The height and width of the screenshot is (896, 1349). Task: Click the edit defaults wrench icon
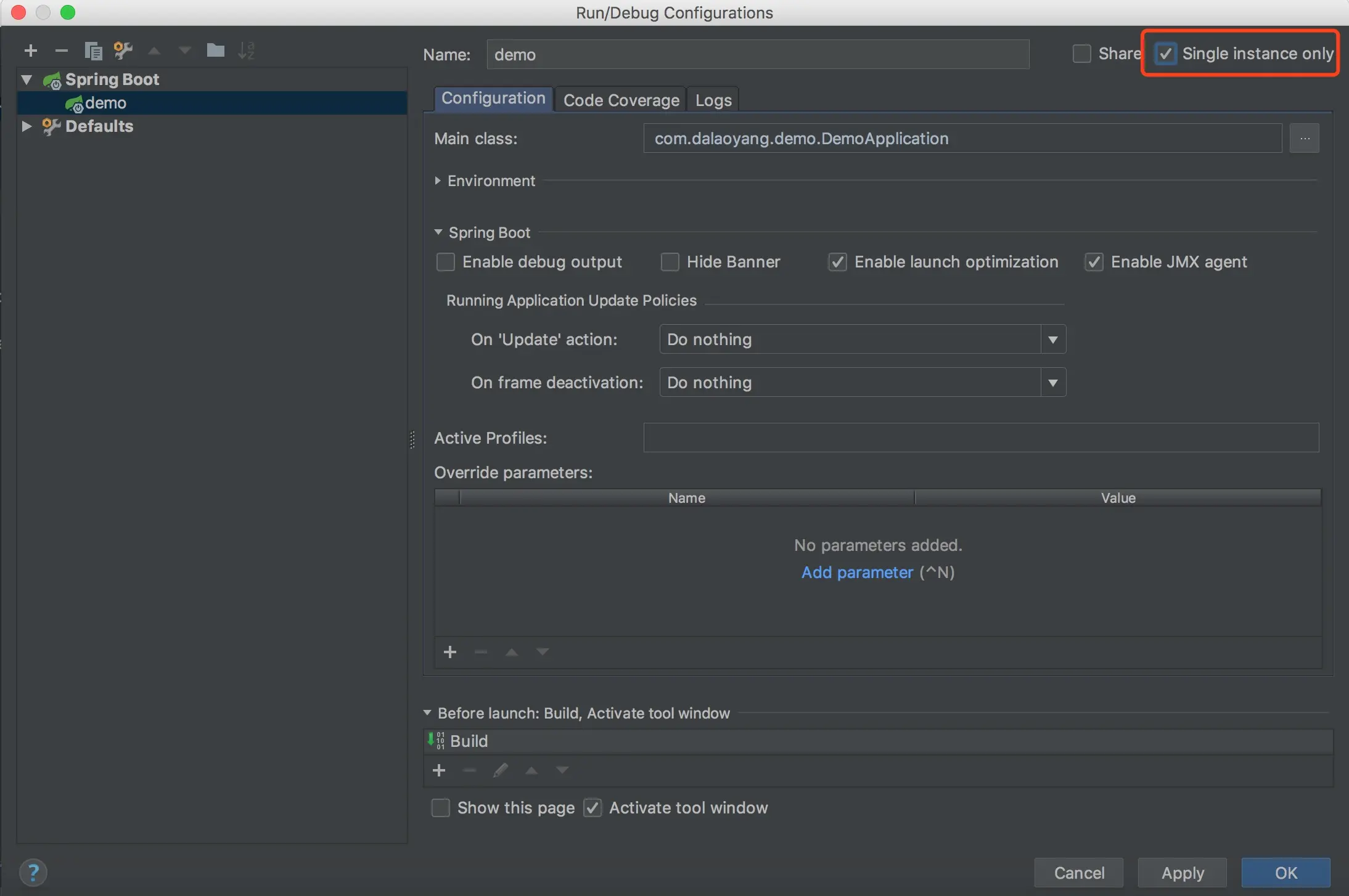123,51
